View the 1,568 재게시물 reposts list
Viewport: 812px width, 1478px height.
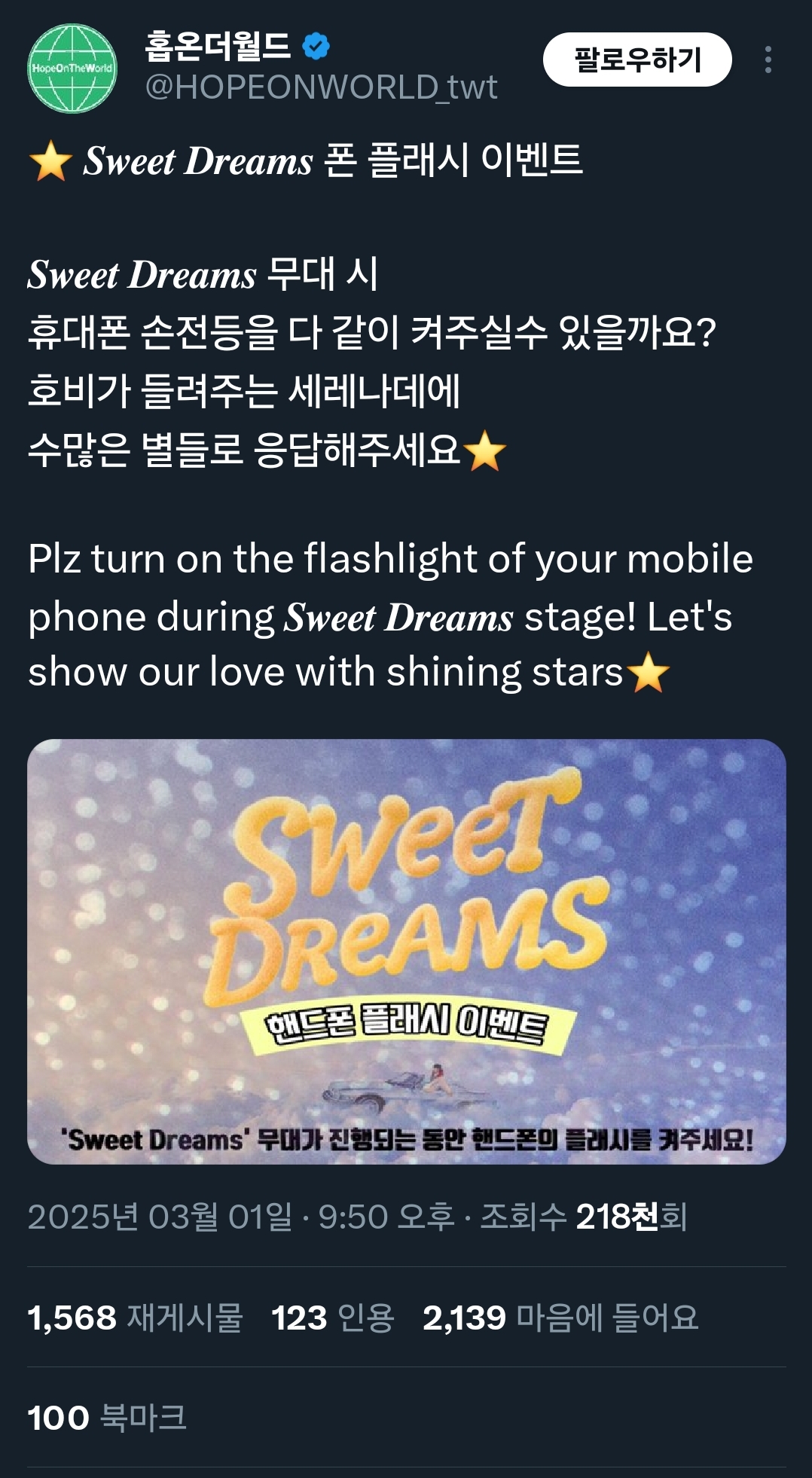click(x=135, y=1318)
